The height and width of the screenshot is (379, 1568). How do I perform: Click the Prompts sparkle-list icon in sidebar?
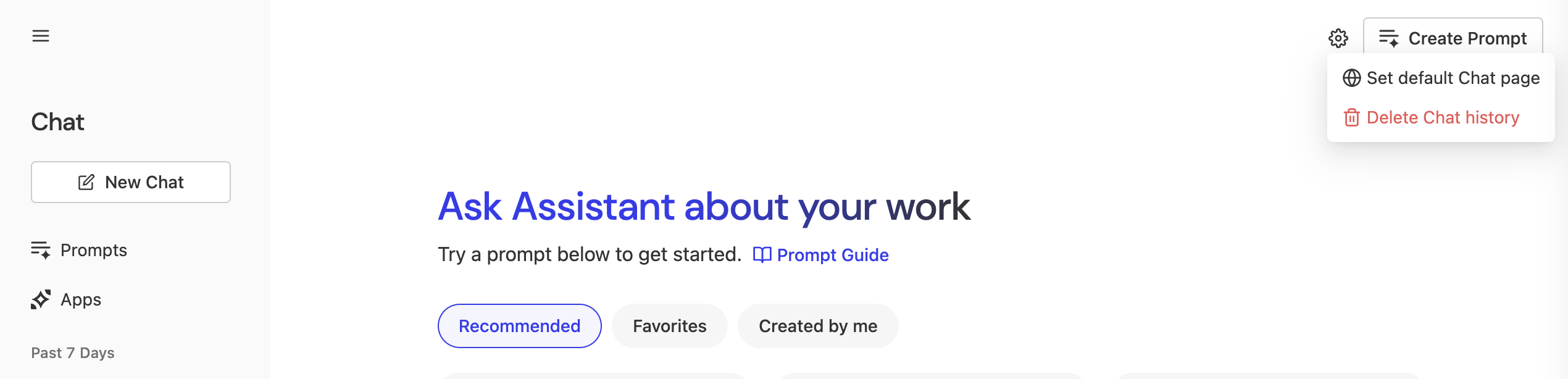tap(41, 250)
